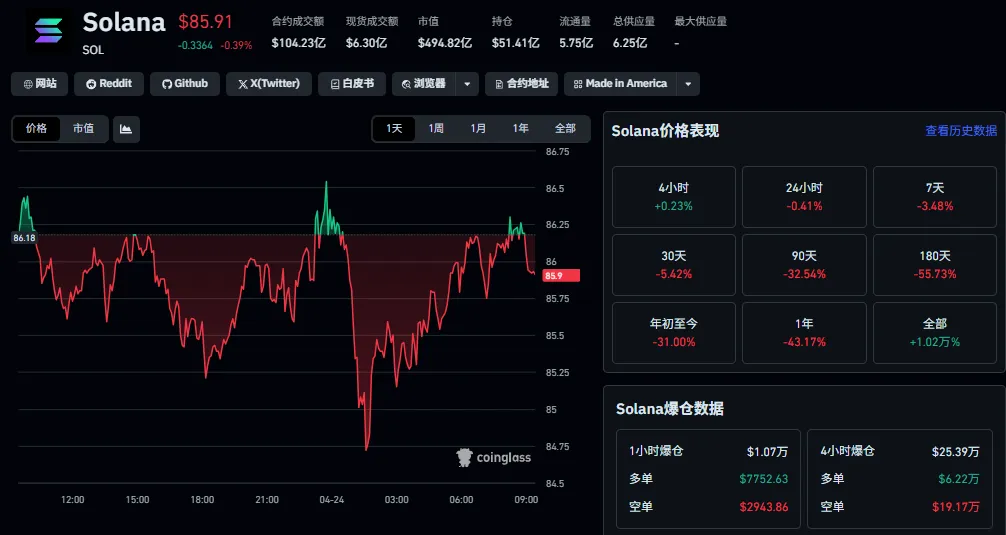The image size is (1006, 535).
Task: Click the 流通量 5.75亿 value
Action: coord(576,43)
